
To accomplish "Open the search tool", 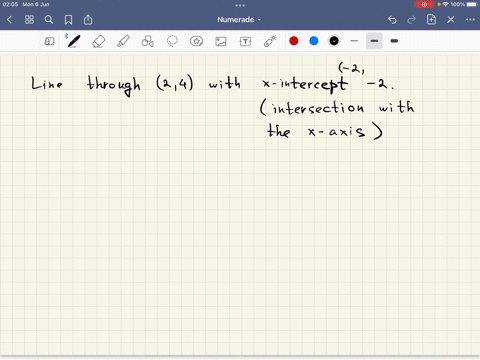I will click(x=49, y=20).
